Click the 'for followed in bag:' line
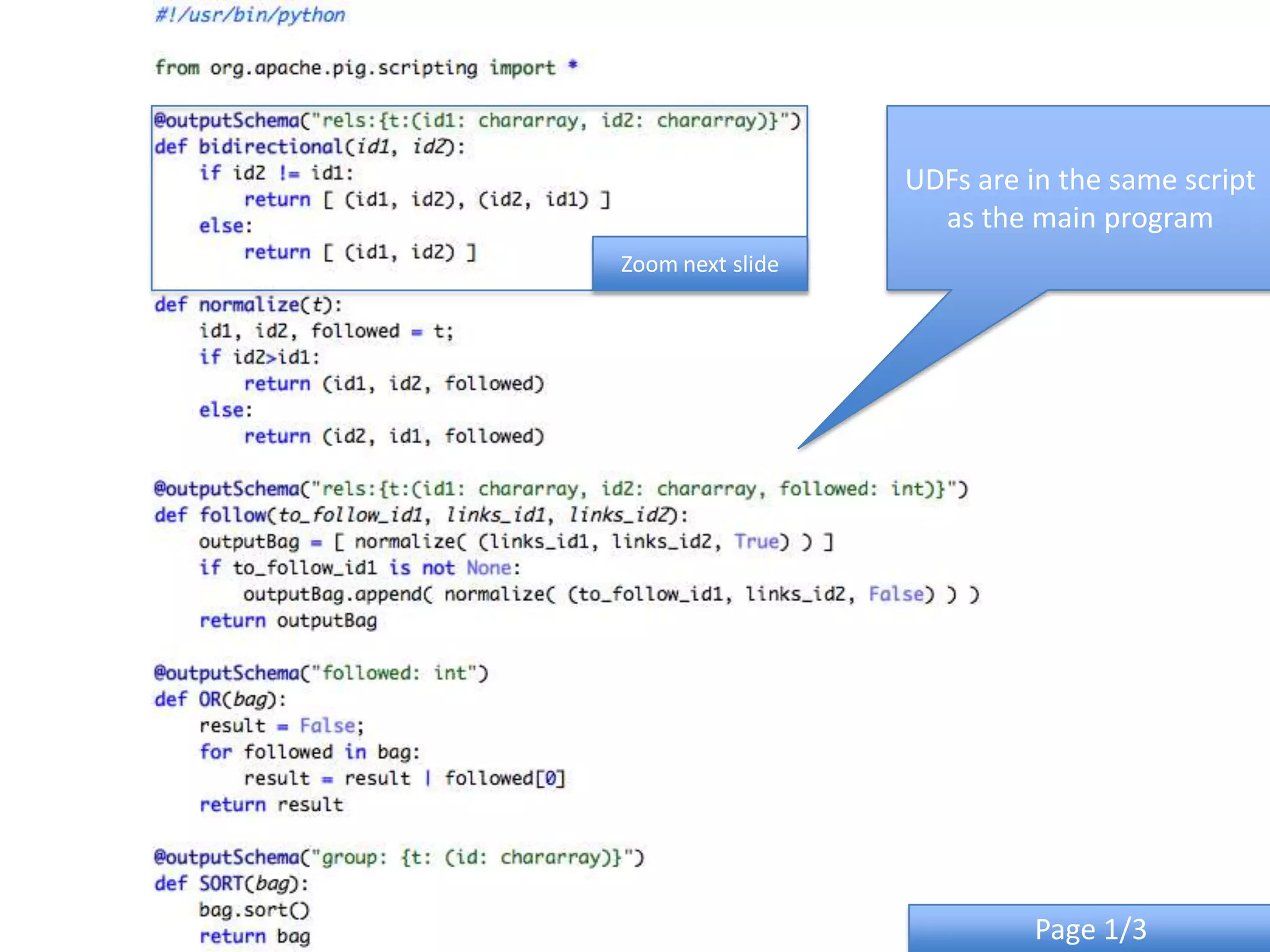The height and width of the screenshot is (952, 1270). (309, 752)
